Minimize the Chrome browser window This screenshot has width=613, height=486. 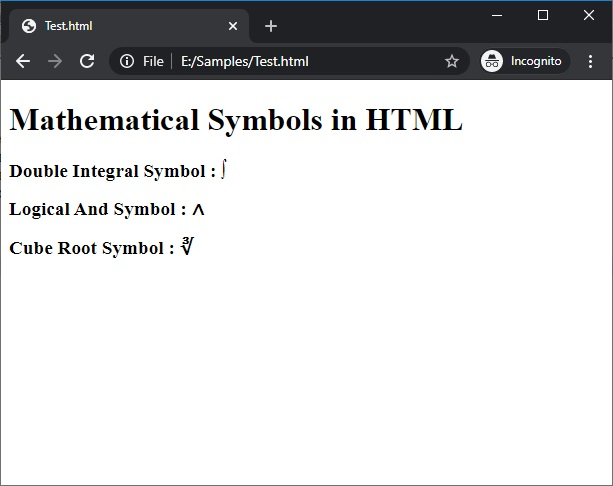[497, 15]
